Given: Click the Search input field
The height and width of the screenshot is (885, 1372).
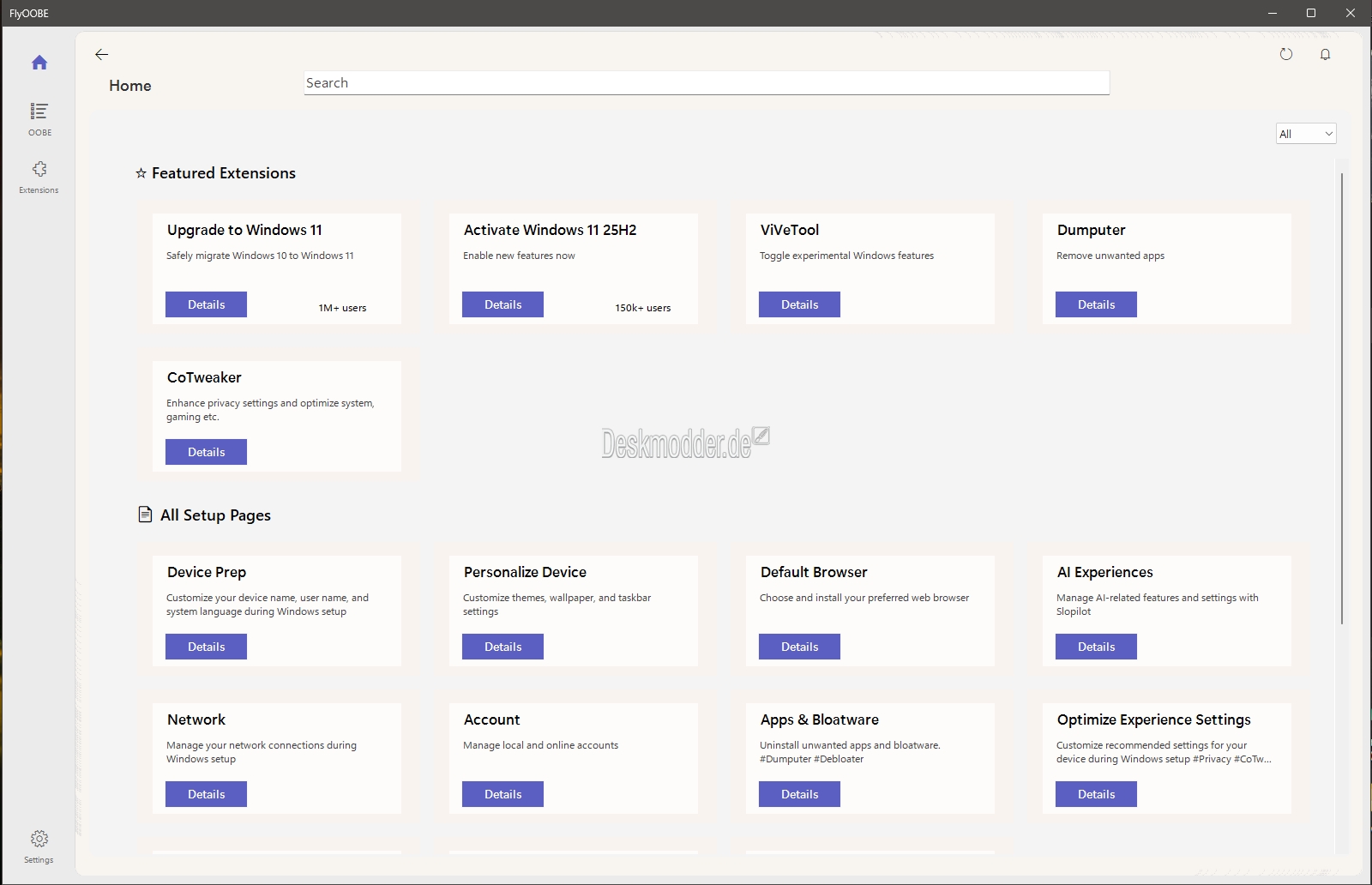Looking at the screenshot, I should (706, 83).
